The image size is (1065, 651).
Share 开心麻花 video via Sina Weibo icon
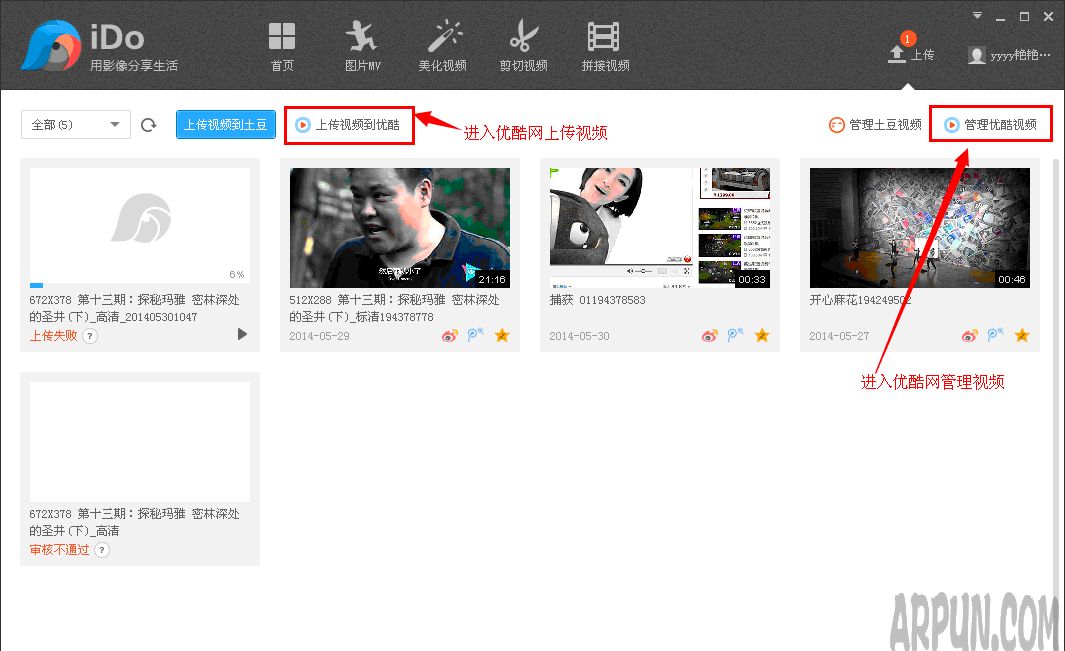click(969, 335)
